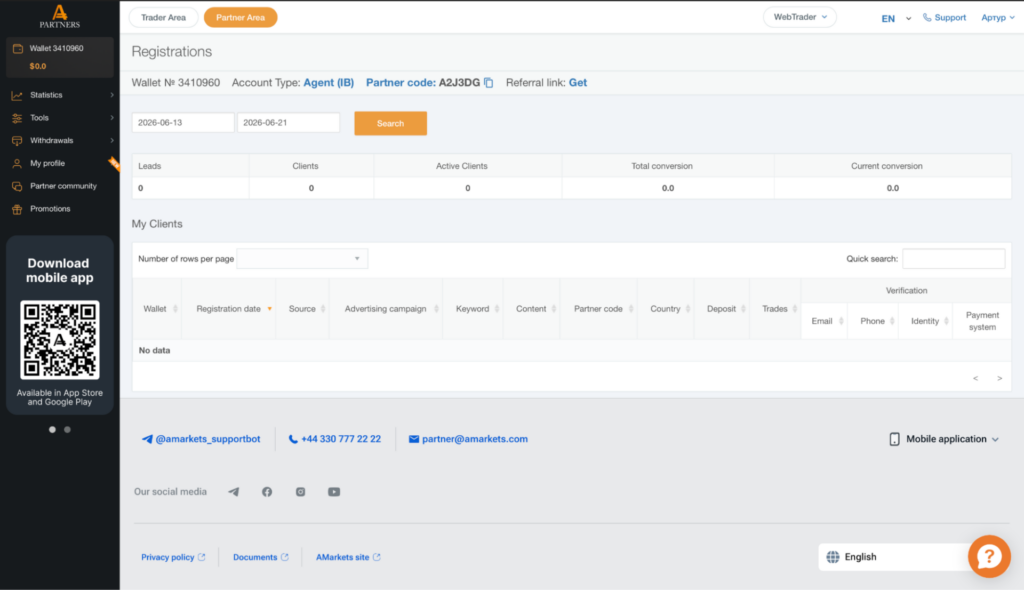Switch to the Trader Area tab

[x=163, y=18]
